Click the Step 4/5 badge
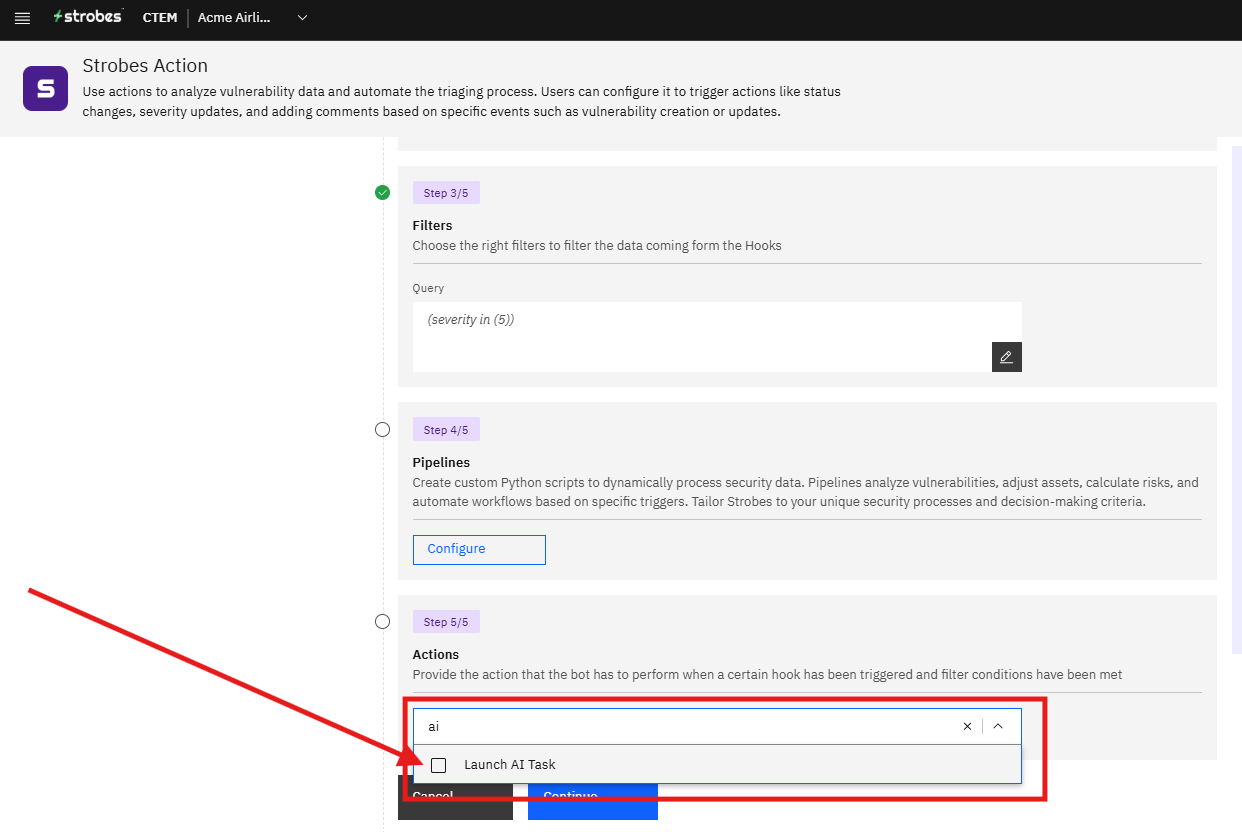This screenshot has height=832, width=1242. click(x=446, y=430)
